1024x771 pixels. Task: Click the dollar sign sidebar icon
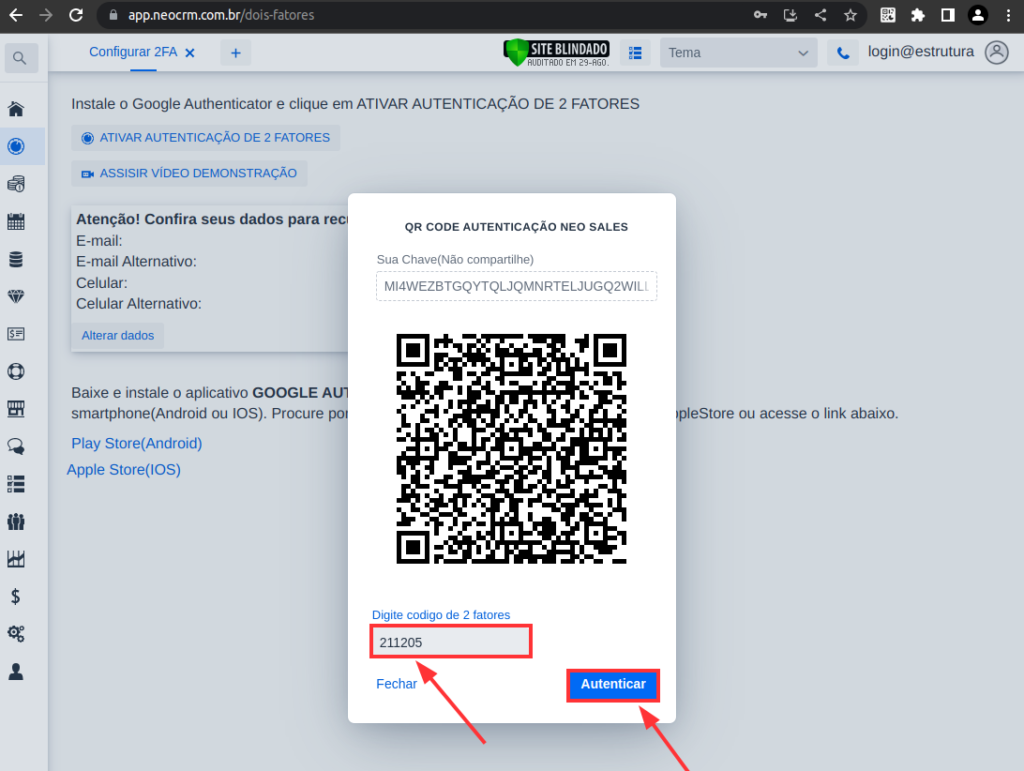tap(16, 596)
